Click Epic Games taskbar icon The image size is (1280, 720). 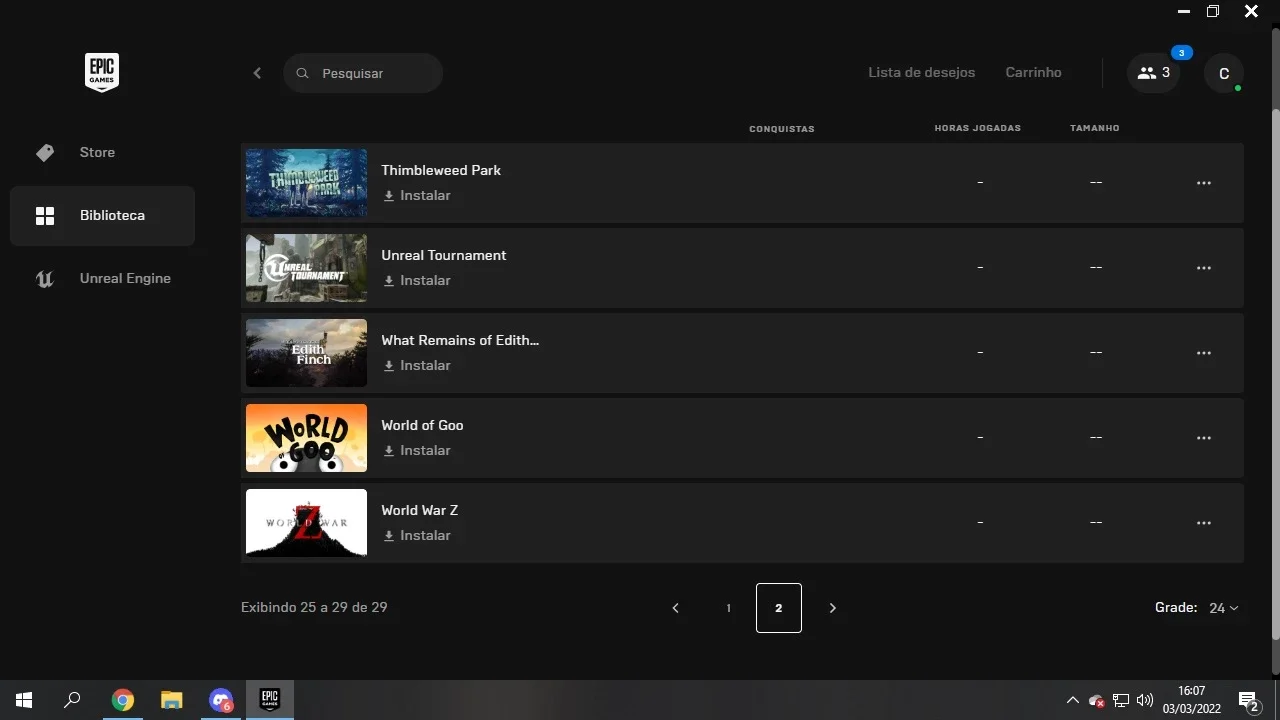tap(270, 700)
